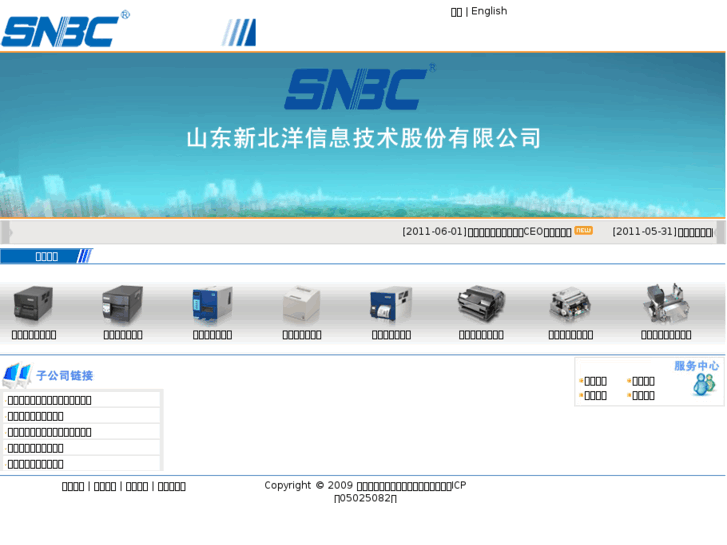Open the fifth blue barcode printer thumbnail
Image resolution: width=727 pixels, height=545 pixels.
(391, 304)
